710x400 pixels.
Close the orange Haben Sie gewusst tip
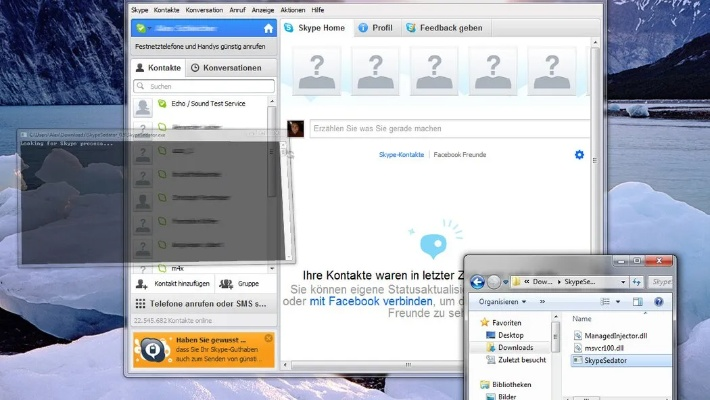pos(268,339)
